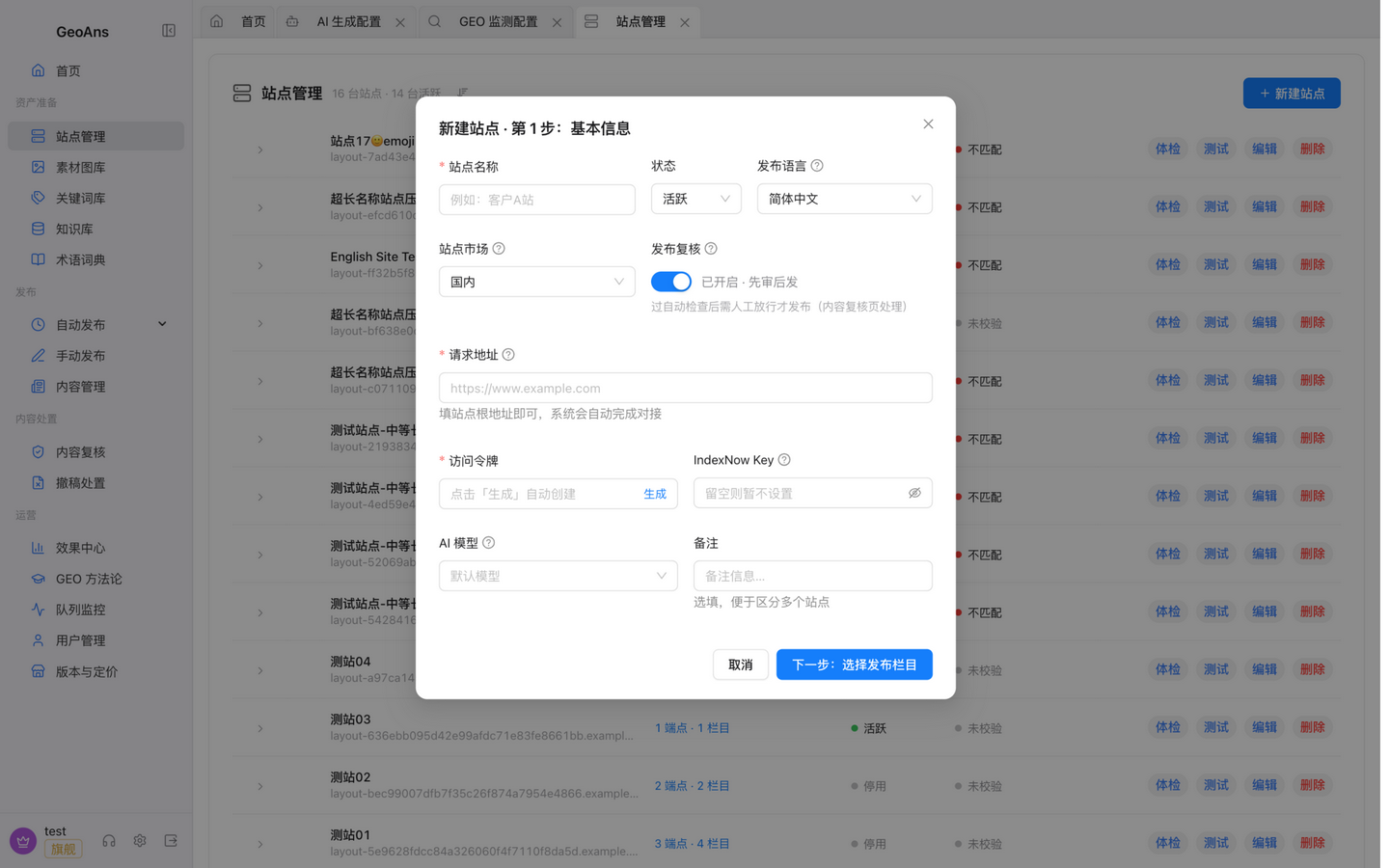The image size is (1389, 868).
Task: Go to 手动发布 in the sidebar
Action: tap(95, 356)
